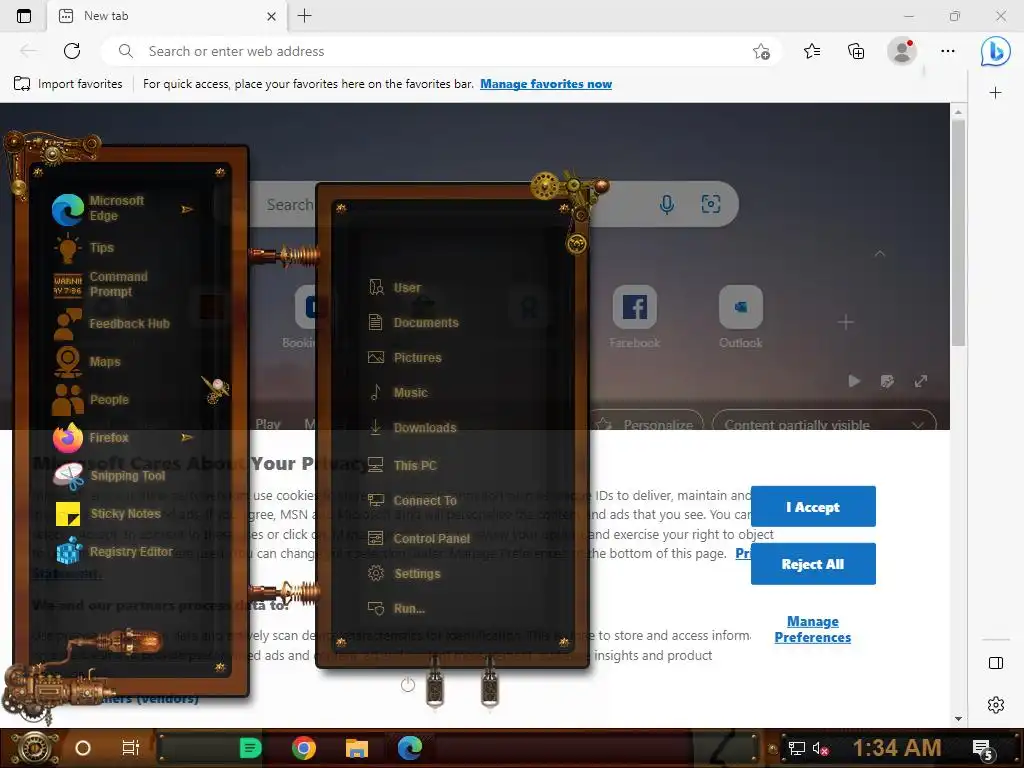Viewport: 1024px width, 768px height.
Task: Open Cortana search circle on taskbar
Action: (83, 748)
